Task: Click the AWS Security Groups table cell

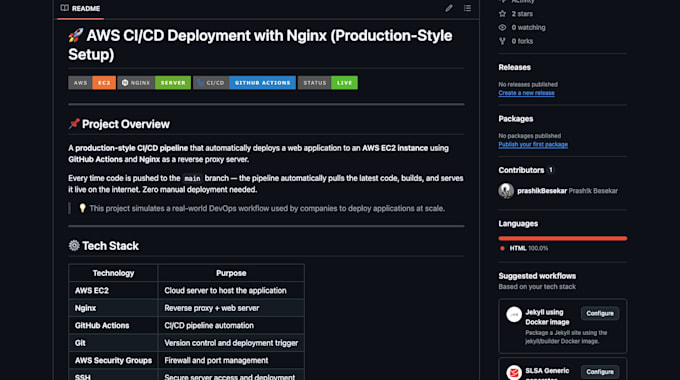Action: tap(113, 360)
